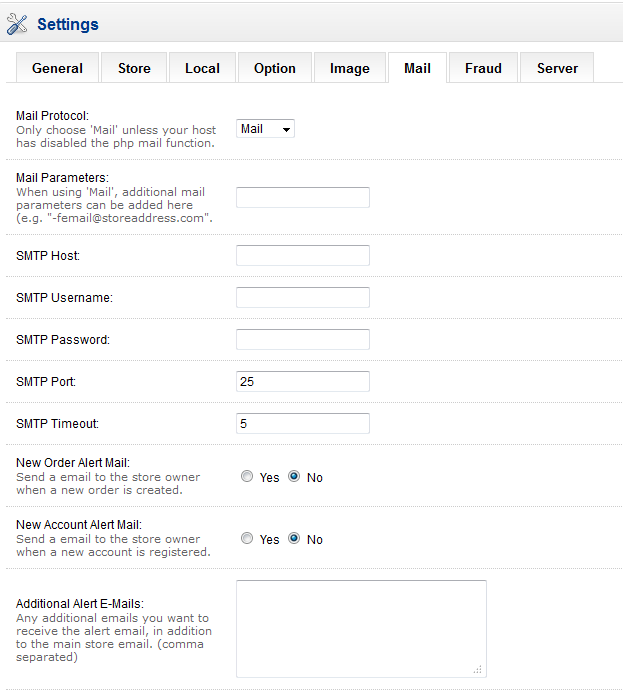Choose Yes for New Account Alert Mail
The height and width of the screenshot is (694, 623).
(x=247, y=539)
